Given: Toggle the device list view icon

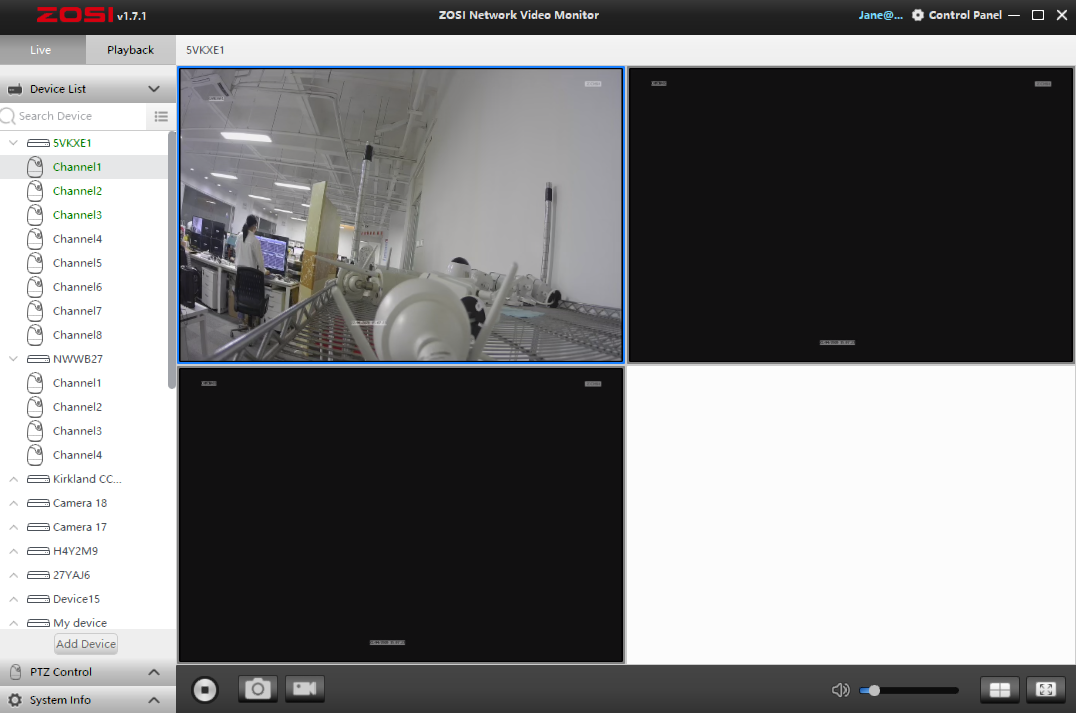Looking at the screenshot, I should pyautogui.click(x=161, y=116).
